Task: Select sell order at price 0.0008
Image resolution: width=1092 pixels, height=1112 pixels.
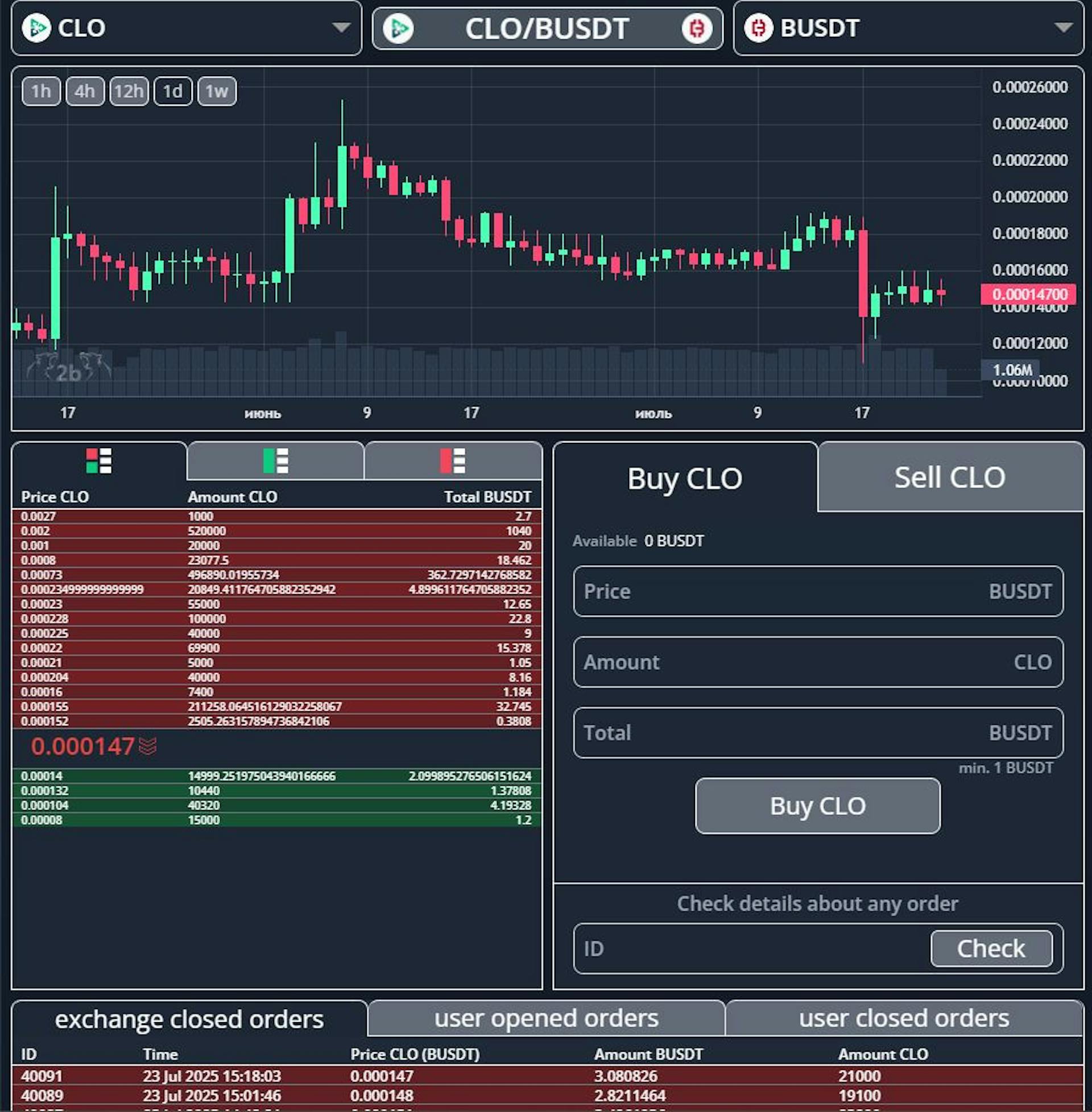Action: tap(276, 560)
